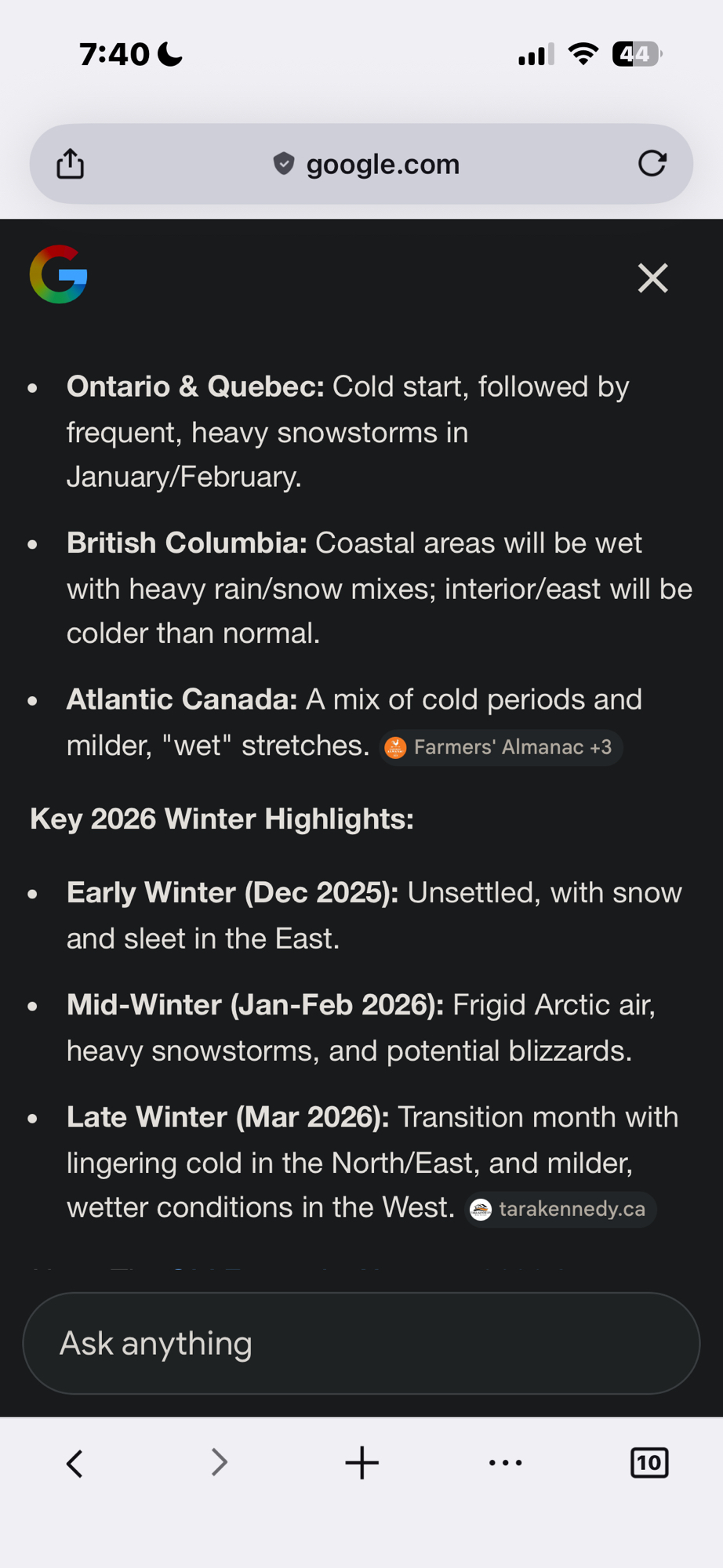Image resolution: width=723 pixels, height=1568 pixels.
Task: Open a new tab with the plus icon
Action: pyautogui.click(x=362, y=1463)
